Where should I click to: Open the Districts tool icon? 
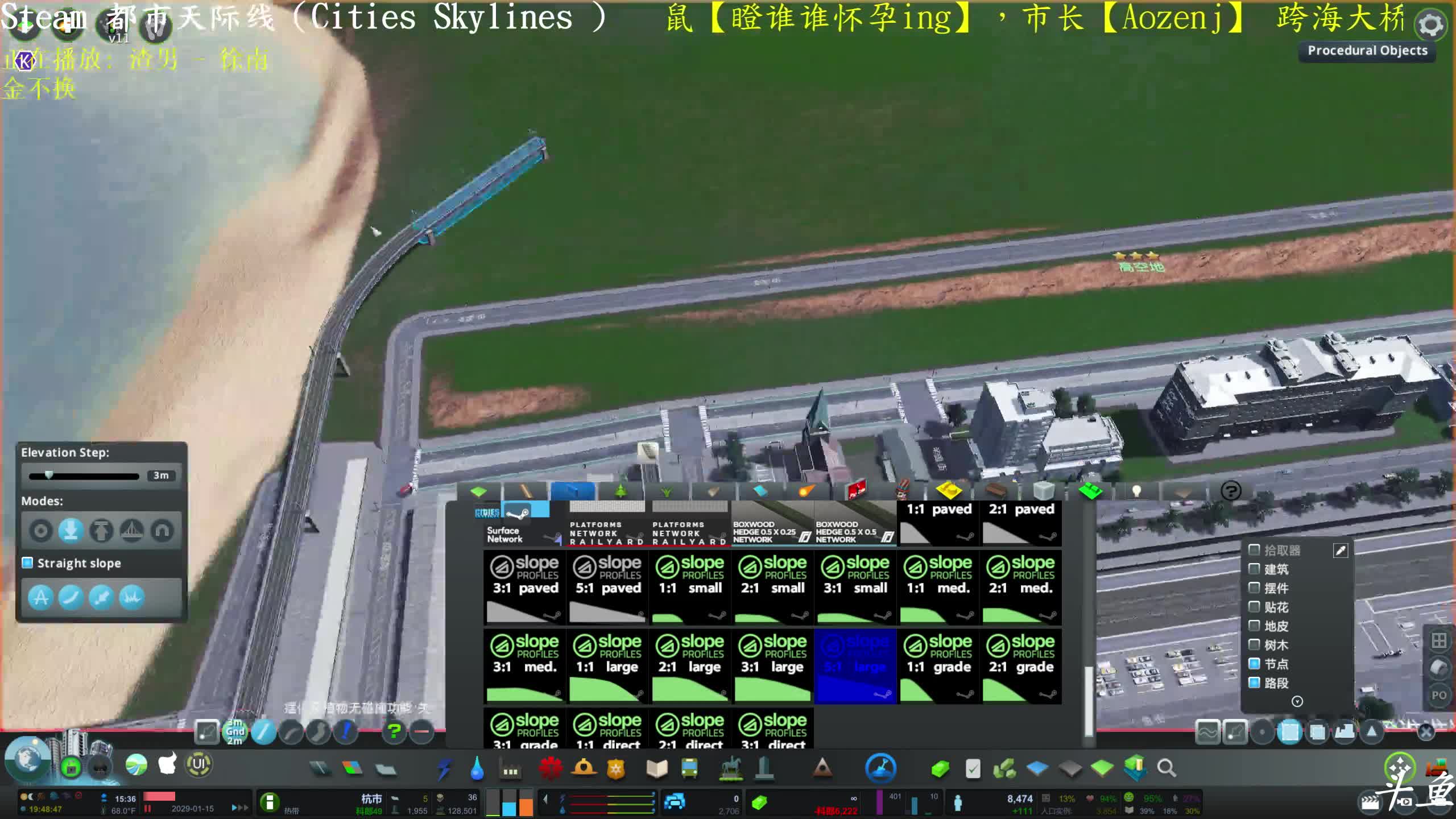click(386, 769)
